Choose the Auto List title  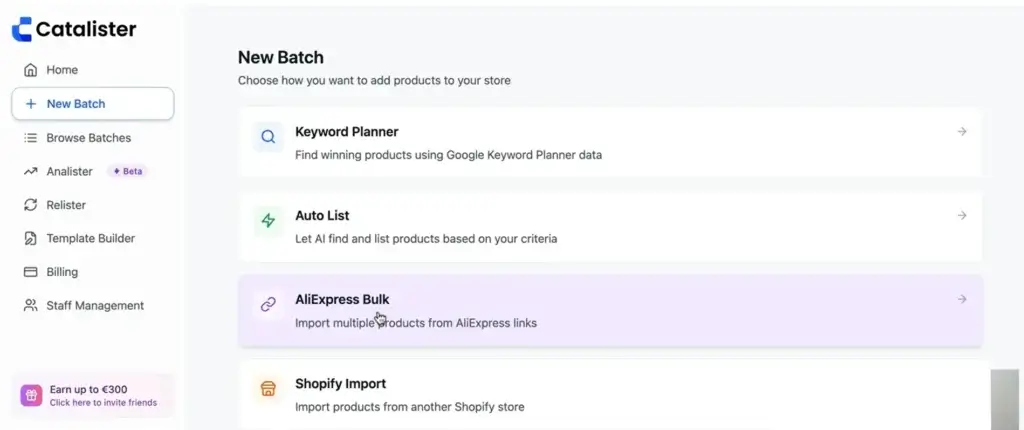[322, 215]
